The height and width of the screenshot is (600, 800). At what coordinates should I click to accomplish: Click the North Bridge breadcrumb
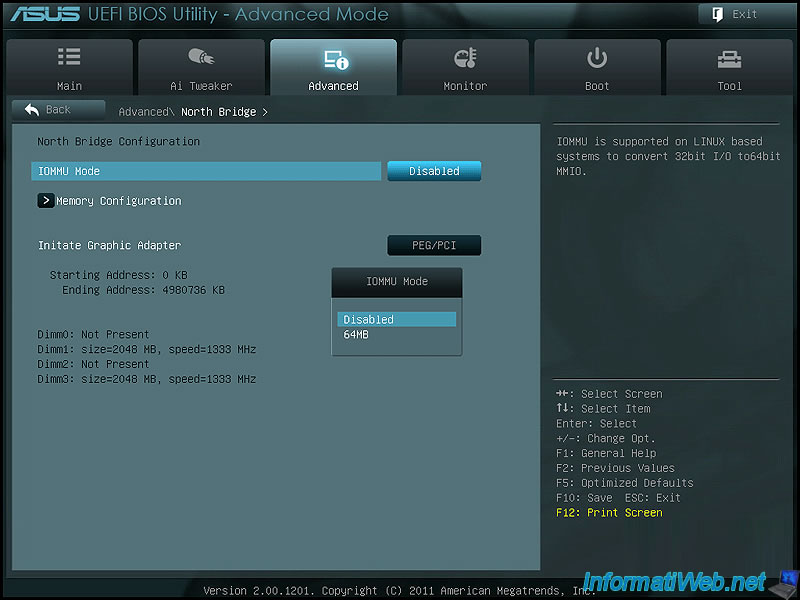tap(219, 112)
